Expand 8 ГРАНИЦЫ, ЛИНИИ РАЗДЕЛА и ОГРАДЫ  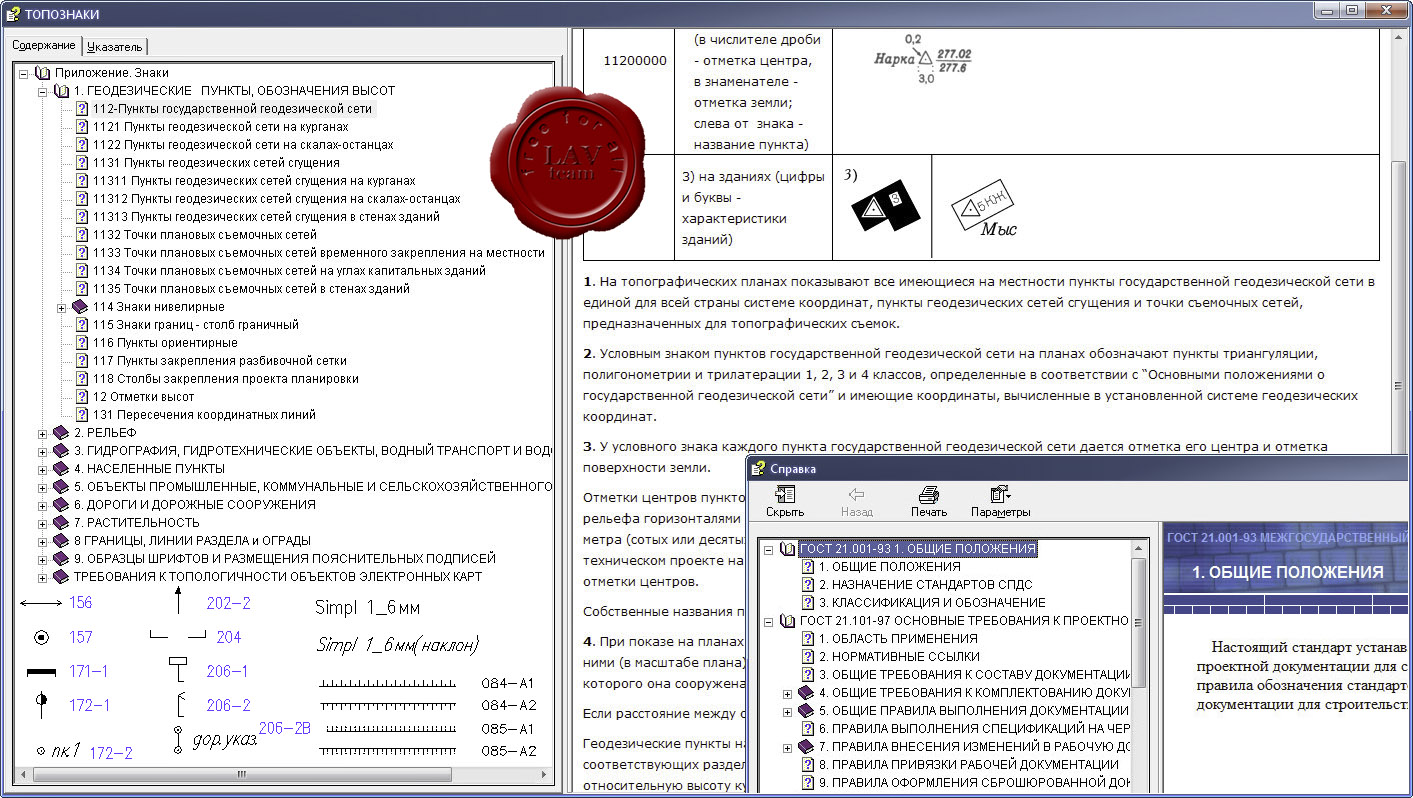(43, 541)
